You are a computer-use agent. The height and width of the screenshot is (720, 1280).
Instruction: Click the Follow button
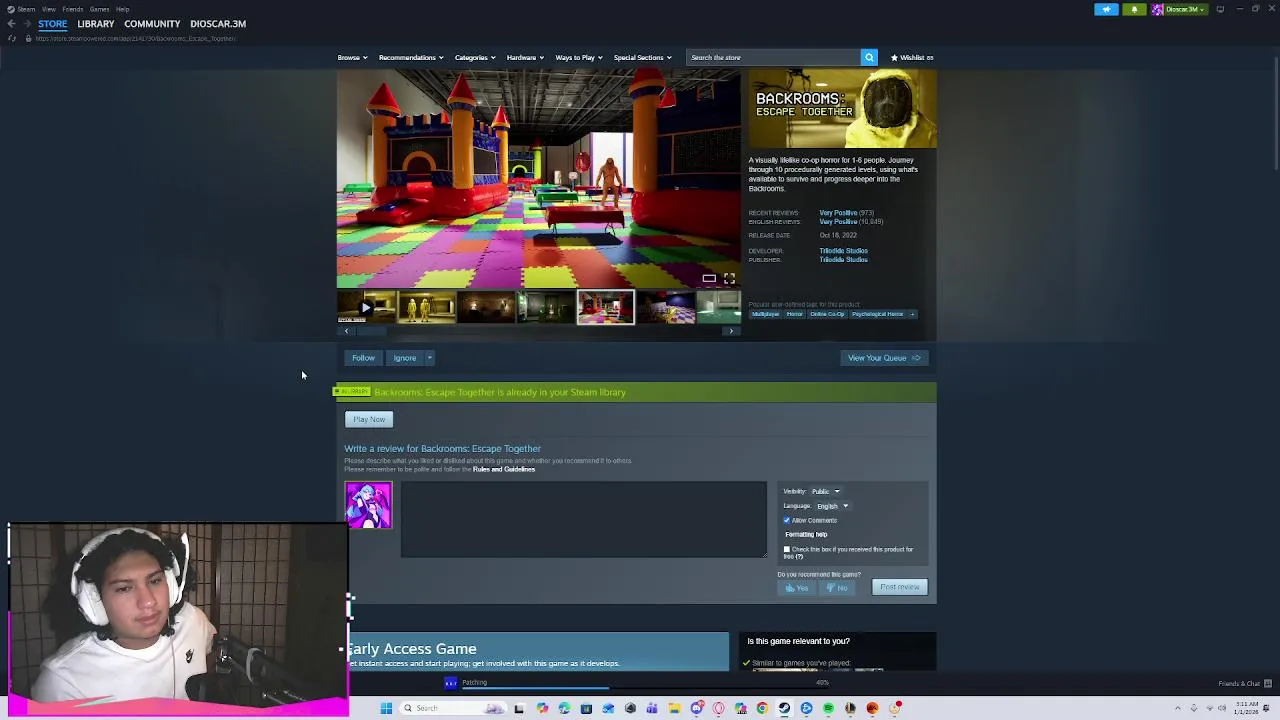coord(363,358)
